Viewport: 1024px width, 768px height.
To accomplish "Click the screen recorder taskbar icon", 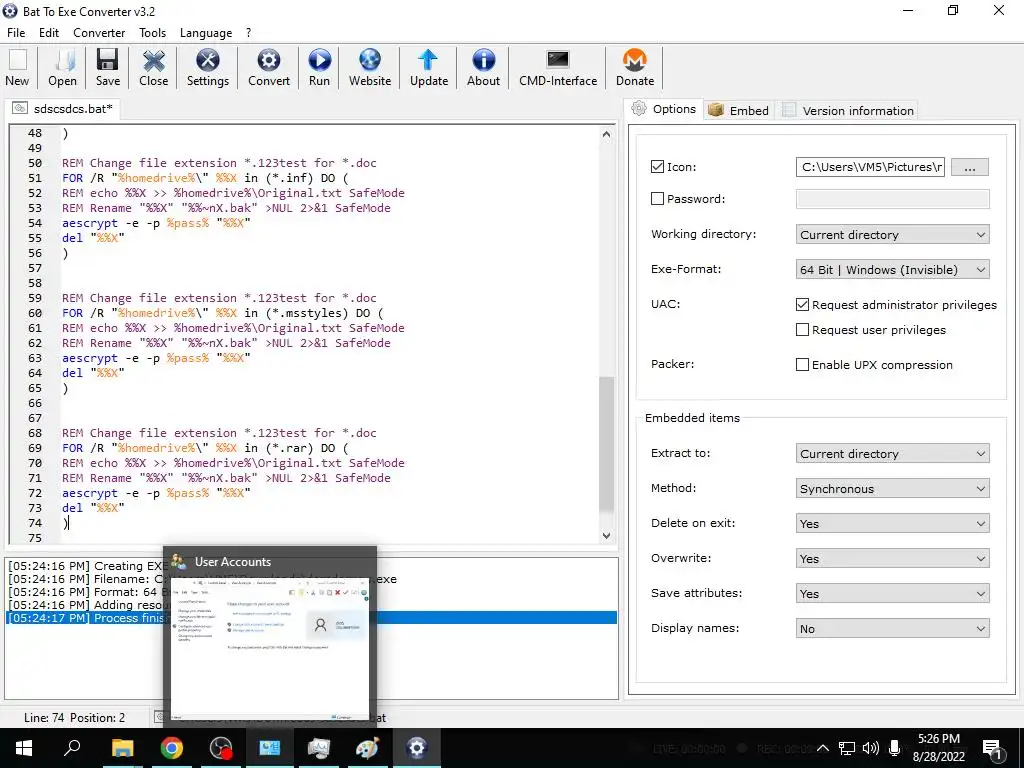I will (221, 748).
